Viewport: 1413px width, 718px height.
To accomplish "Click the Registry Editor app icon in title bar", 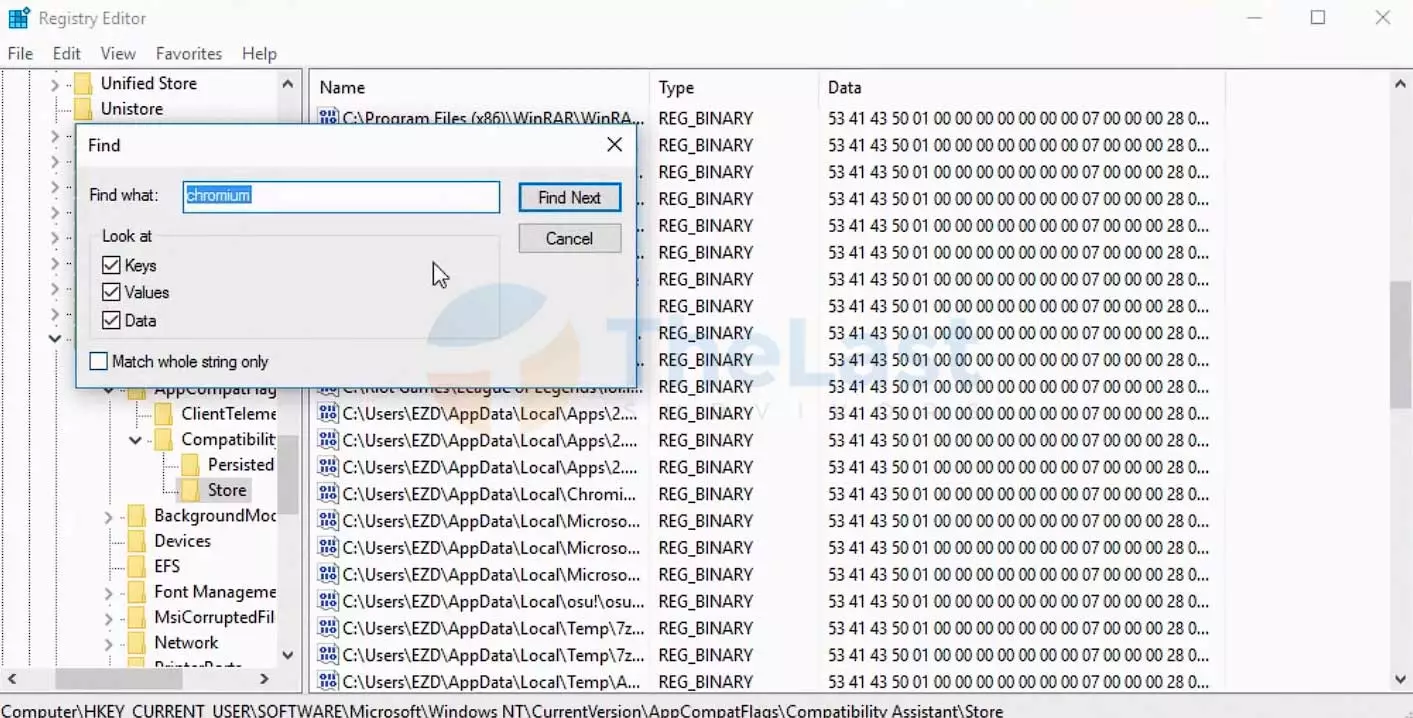I will click(19, 18).
